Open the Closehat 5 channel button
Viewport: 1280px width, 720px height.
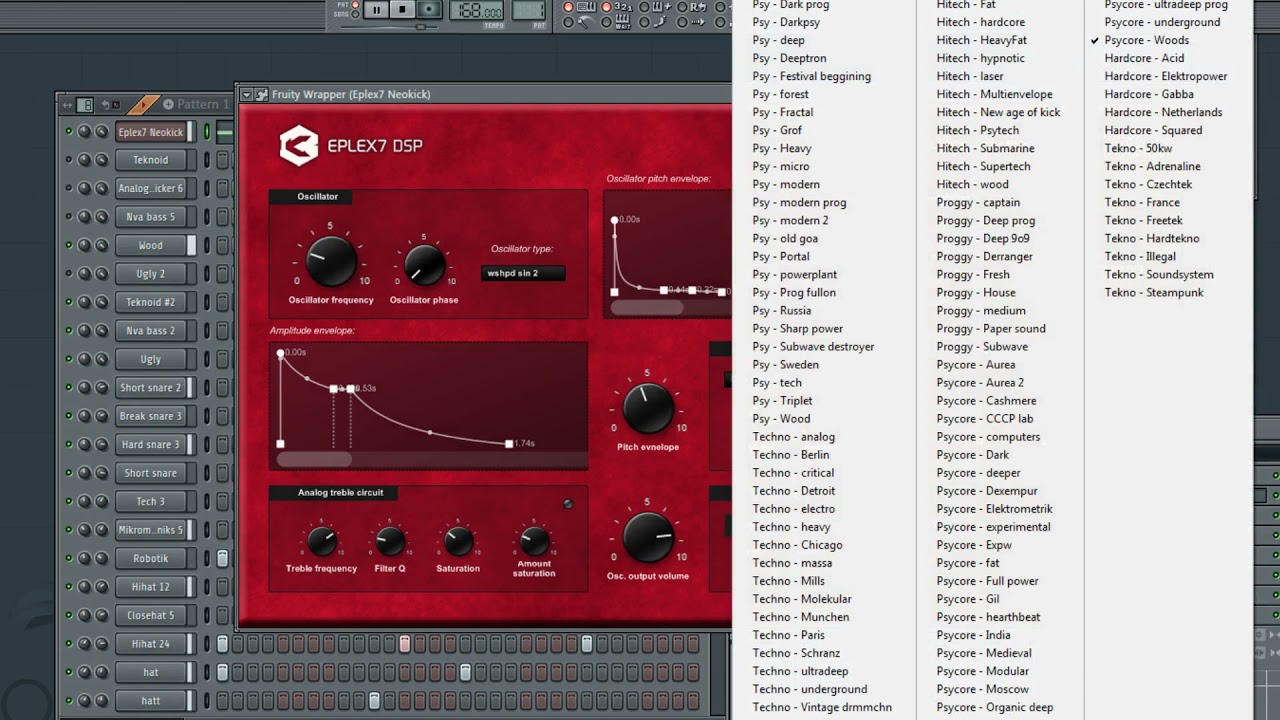click(x=151, y=615)
